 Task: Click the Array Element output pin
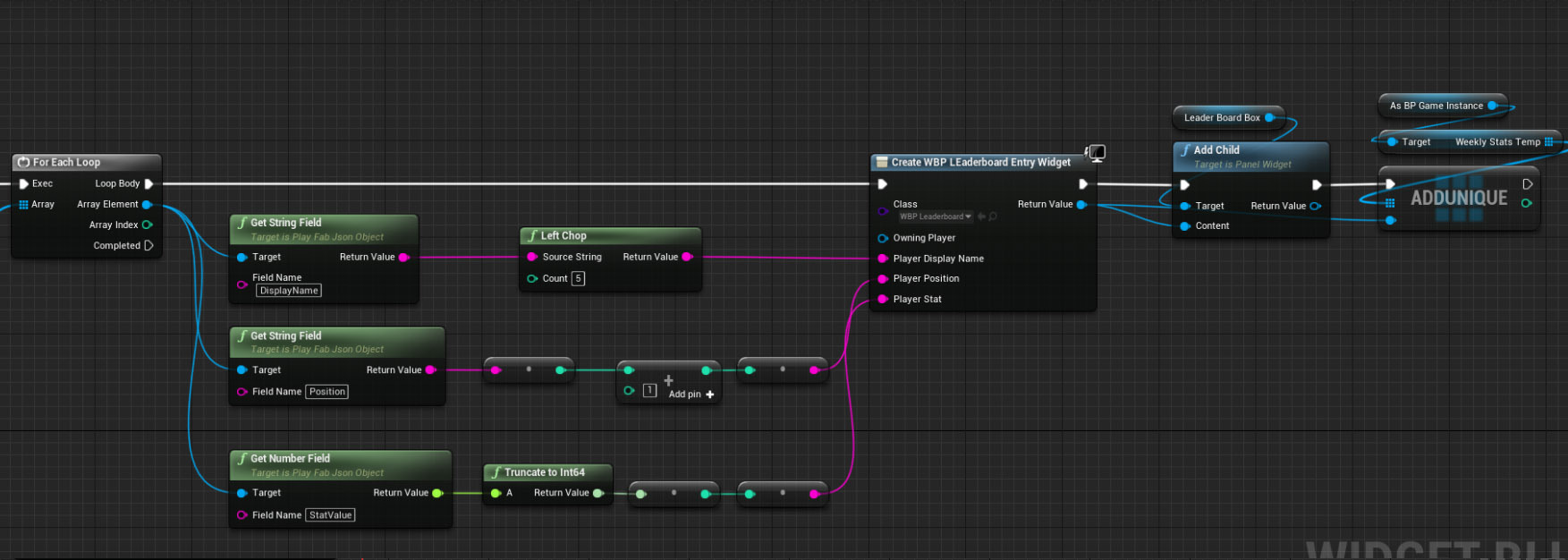point(147,204)
